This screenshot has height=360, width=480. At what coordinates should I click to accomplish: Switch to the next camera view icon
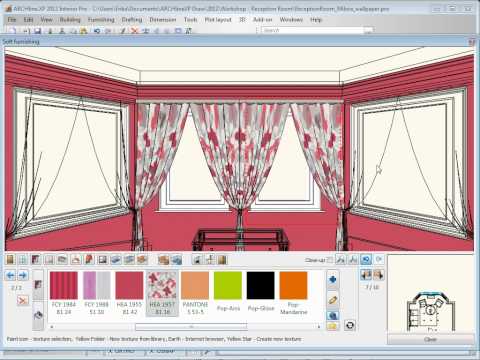[378, 275]
